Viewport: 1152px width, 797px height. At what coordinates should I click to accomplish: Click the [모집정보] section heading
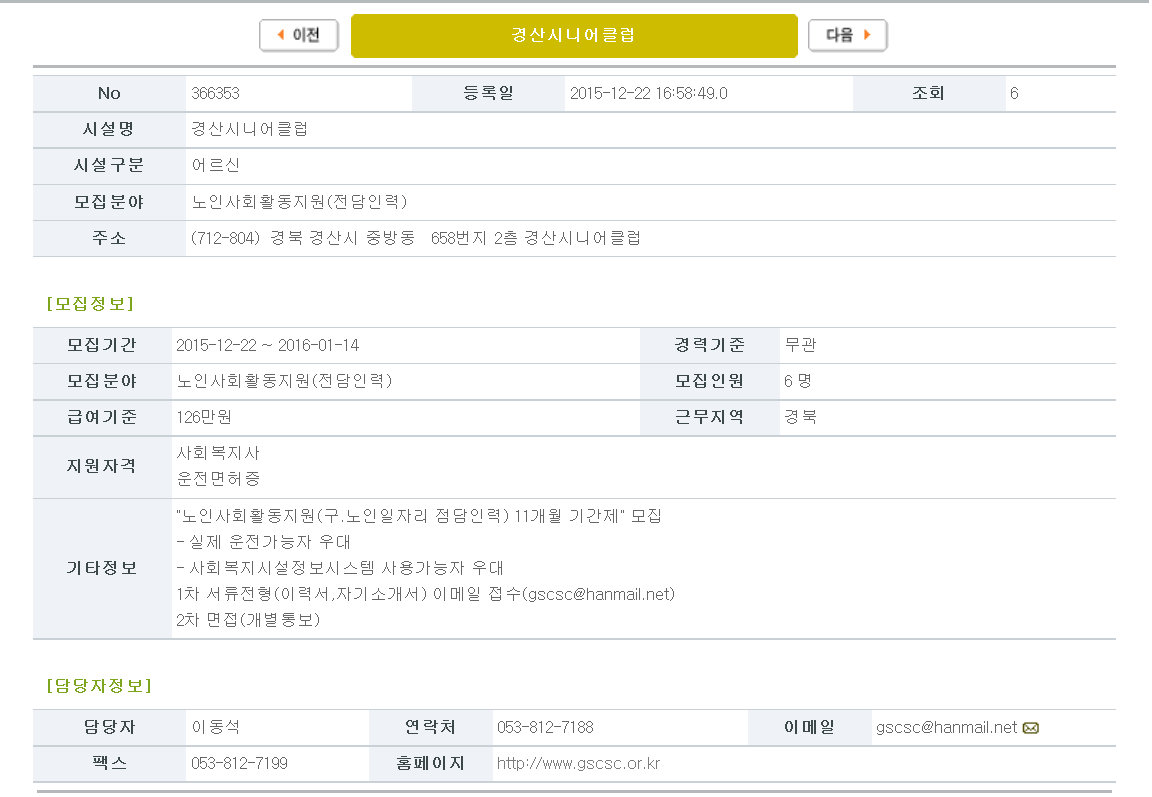coord(90,303)
